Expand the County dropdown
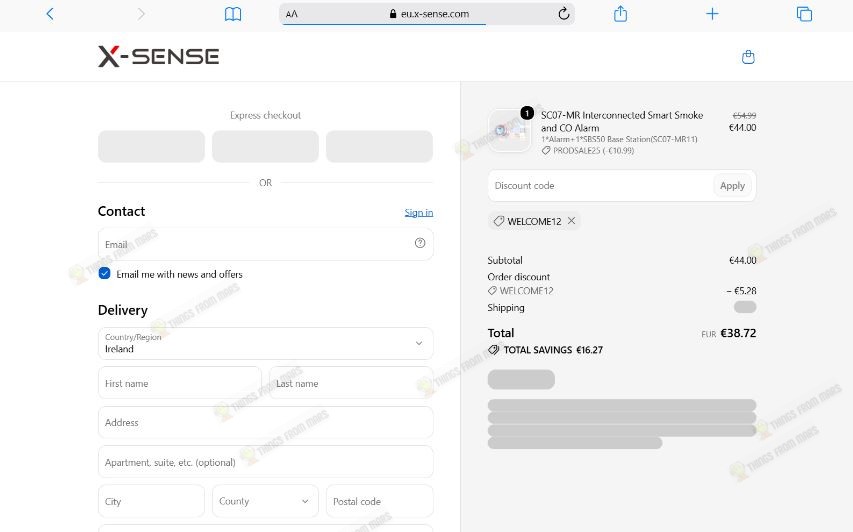 click(265, 501)
